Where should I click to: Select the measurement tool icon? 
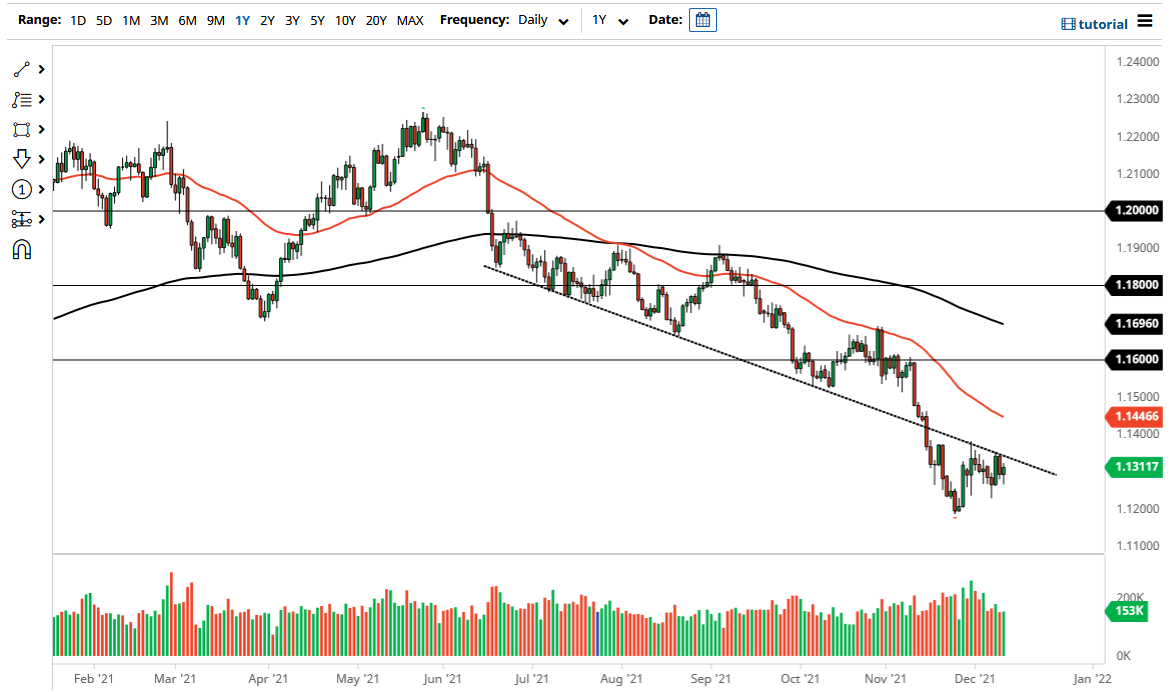[x=21, y=219]
